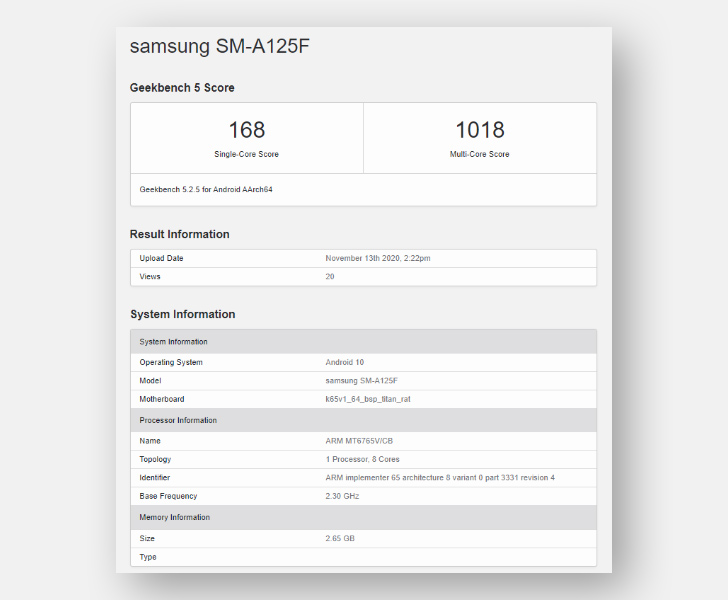Select the single-core score value 168
This screenshot has height=600, width=728.
pos(247,130)
